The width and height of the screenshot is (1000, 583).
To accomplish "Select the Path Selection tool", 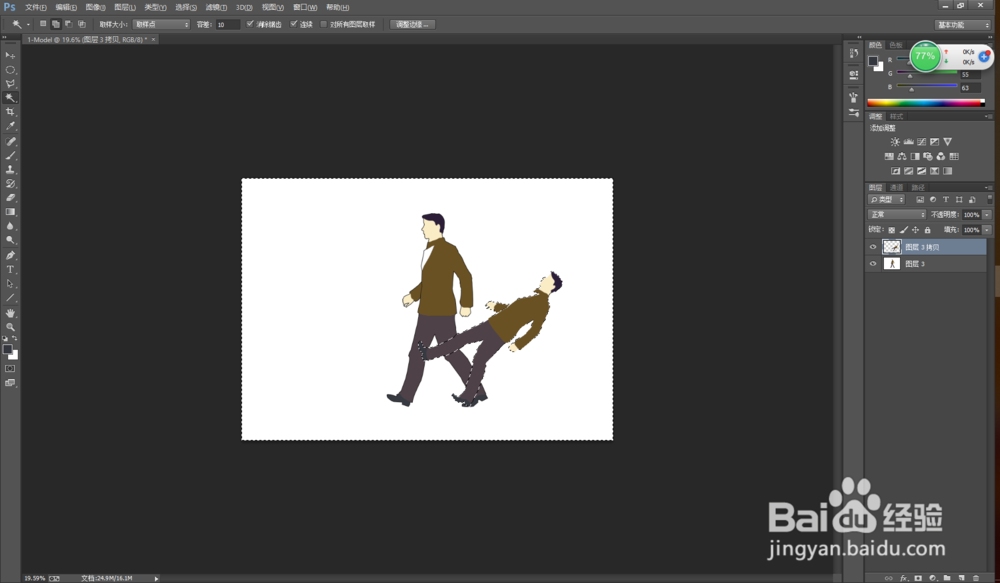I will 10,283.
